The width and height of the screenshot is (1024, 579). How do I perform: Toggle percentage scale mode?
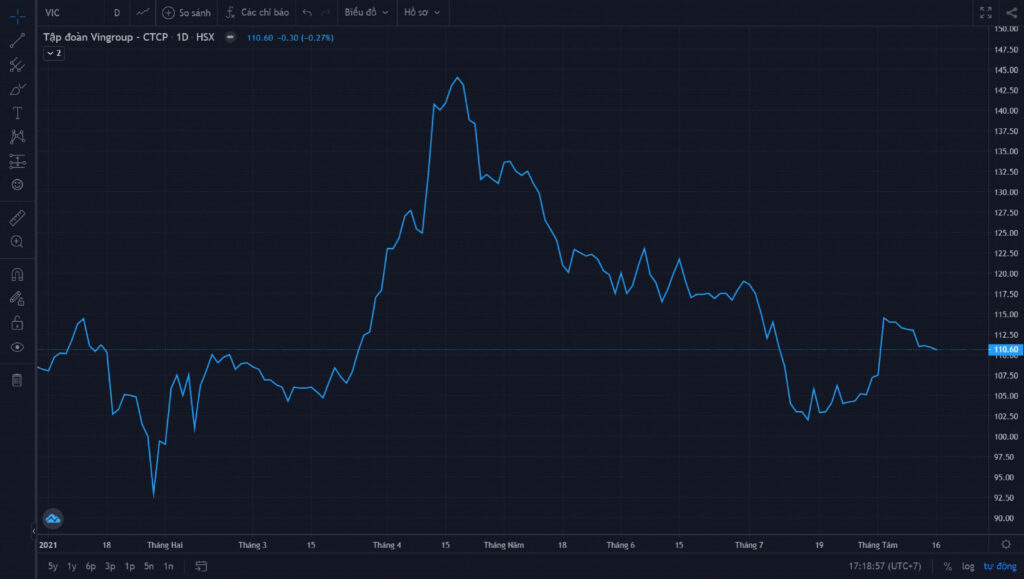[948, 566]
